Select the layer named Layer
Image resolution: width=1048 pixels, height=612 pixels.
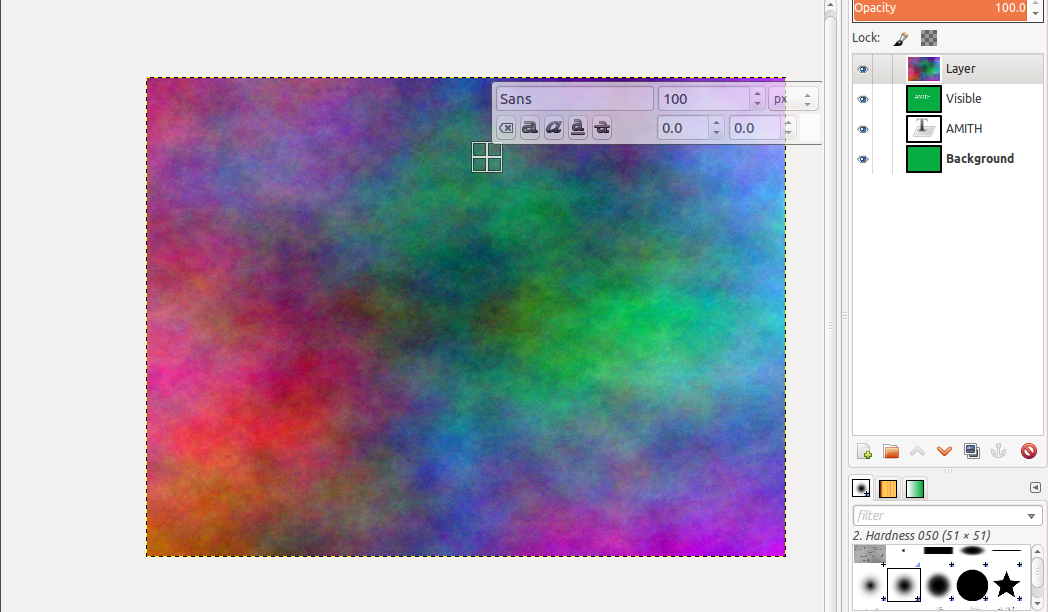tap(960, 69)
